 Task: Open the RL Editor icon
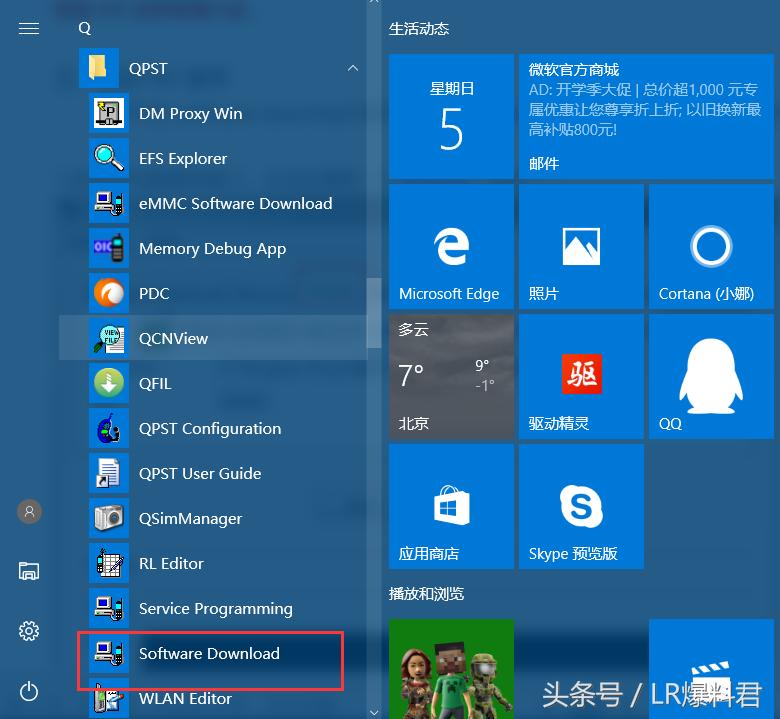pyautogui.click(x=108, y=563)
